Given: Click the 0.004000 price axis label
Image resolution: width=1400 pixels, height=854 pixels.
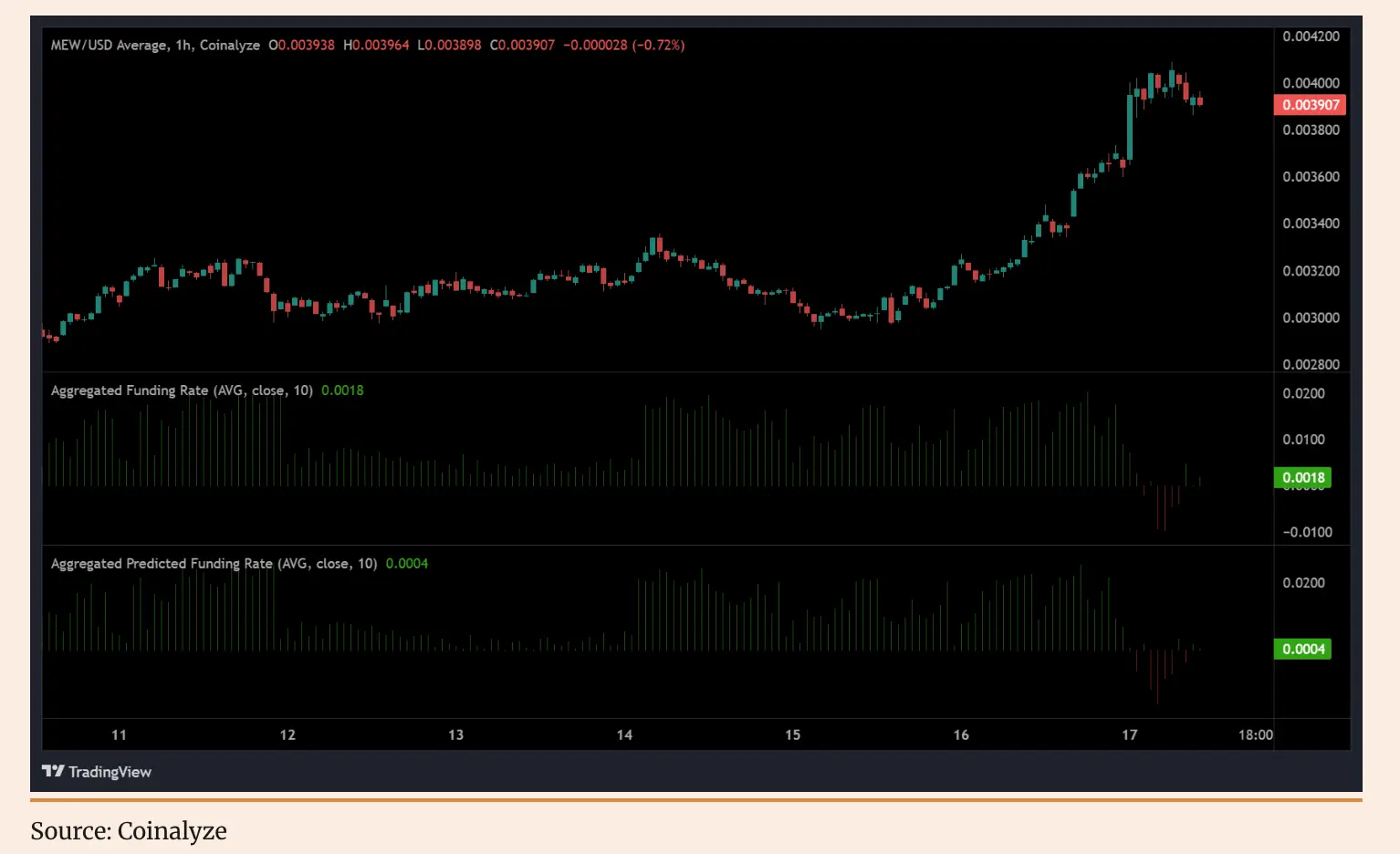Looking at the screenshot, I should (1311, 83).
